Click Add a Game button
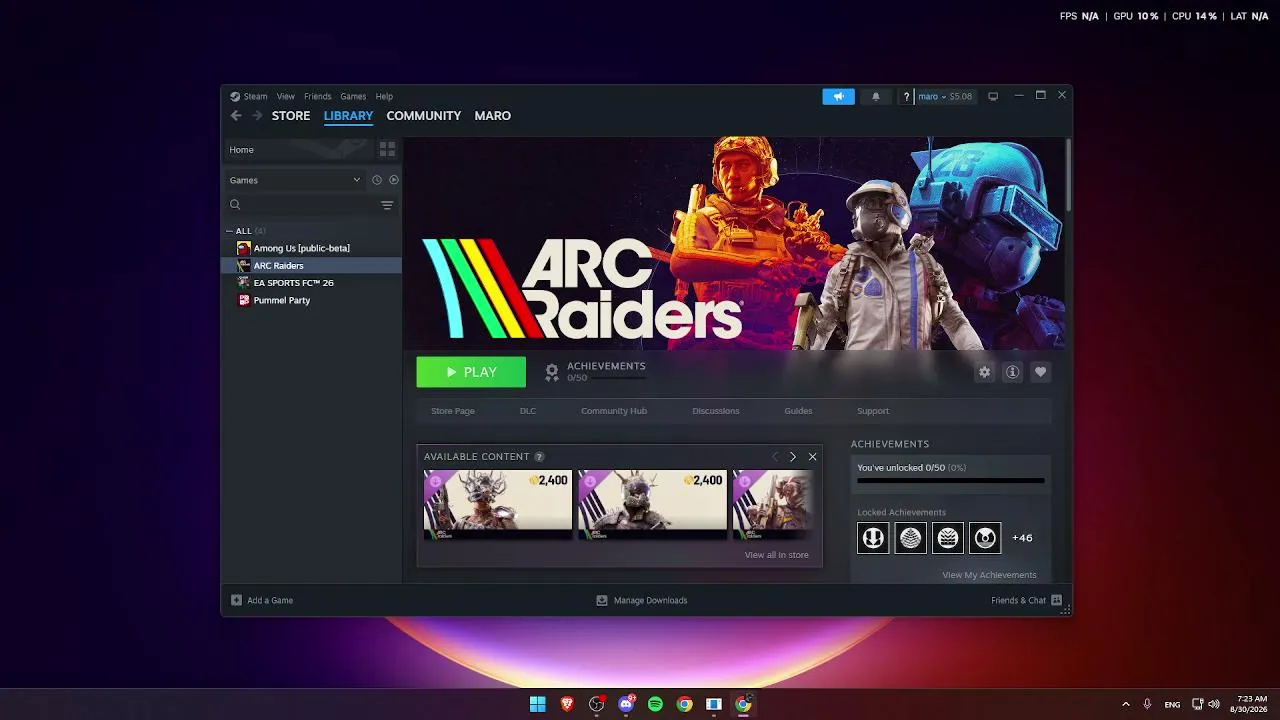Screen dimensions: 1280x720 tap(262, 600)
